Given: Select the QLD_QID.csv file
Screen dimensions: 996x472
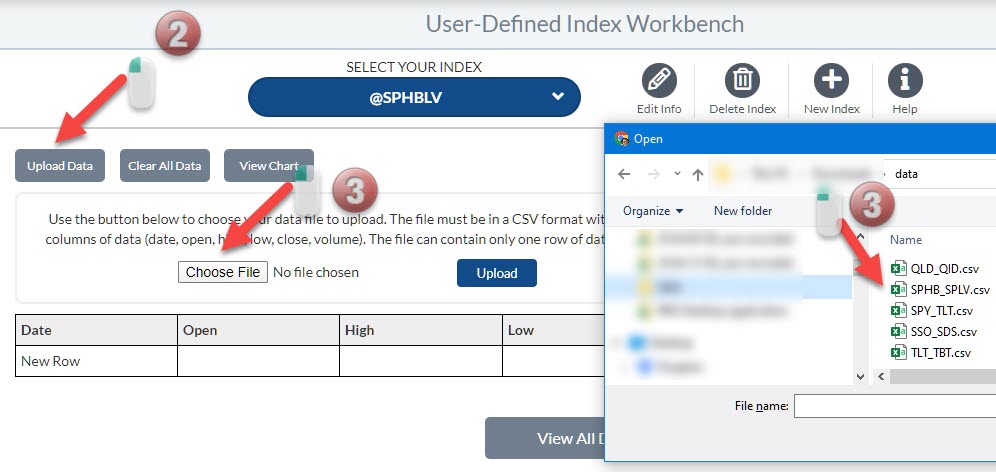Looking at the screenshot, I should click(944, 268).
